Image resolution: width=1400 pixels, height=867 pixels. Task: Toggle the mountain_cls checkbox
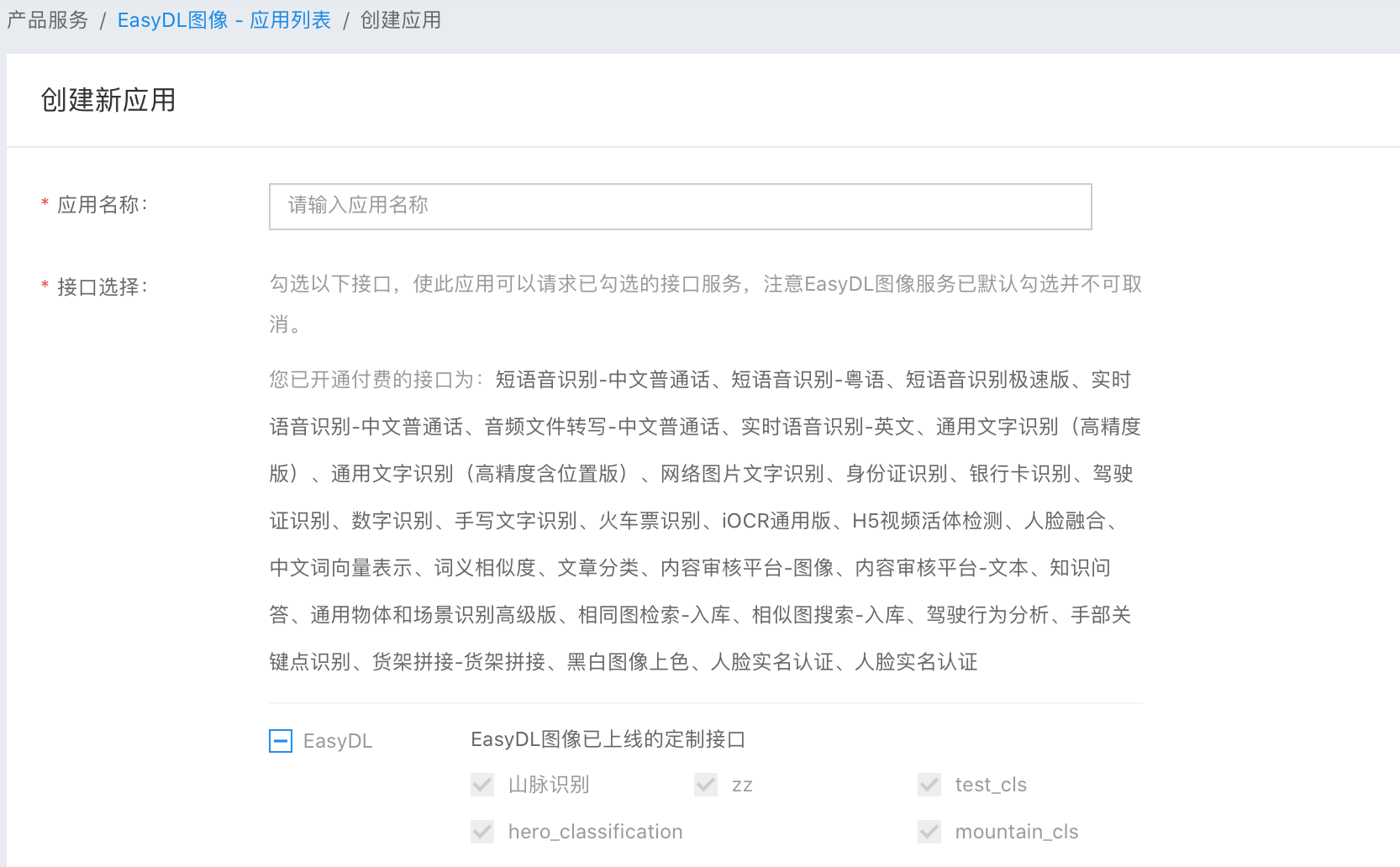pos(929,832)
